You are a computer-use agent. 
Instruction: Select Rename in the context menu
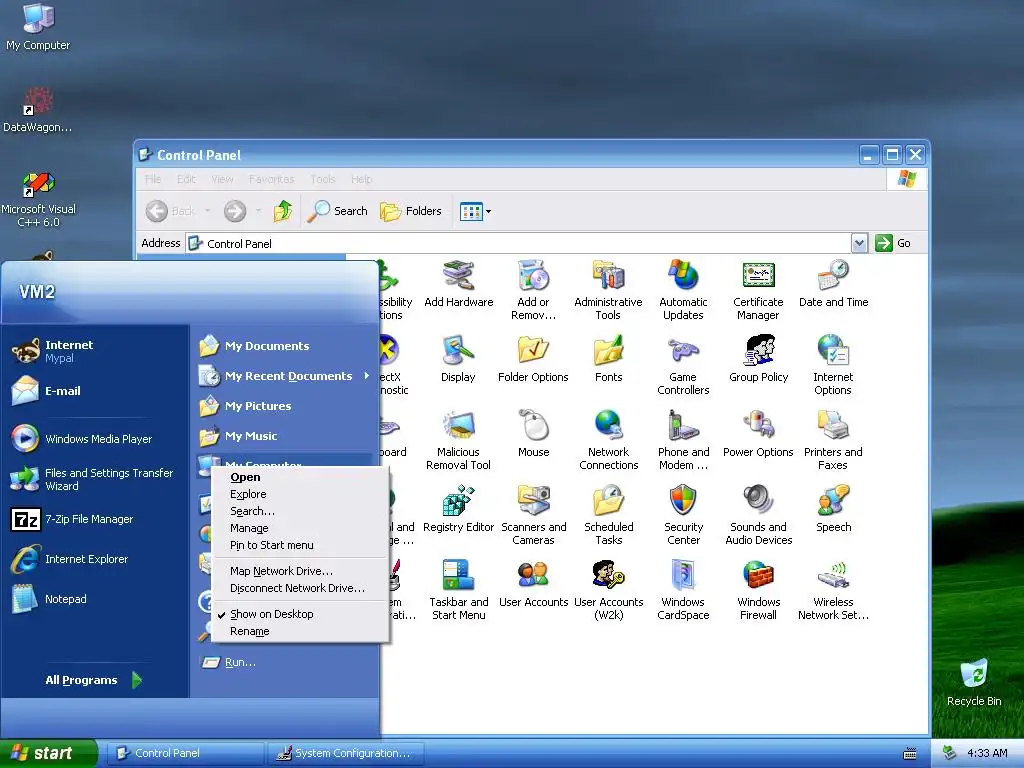point(300,631)
